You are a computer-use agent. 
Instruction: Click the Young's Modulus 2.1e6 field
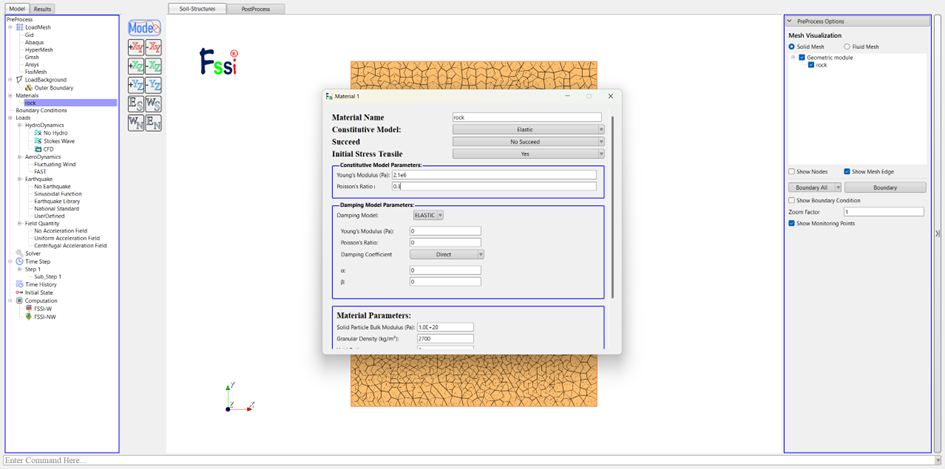click(x=494, y=174)
